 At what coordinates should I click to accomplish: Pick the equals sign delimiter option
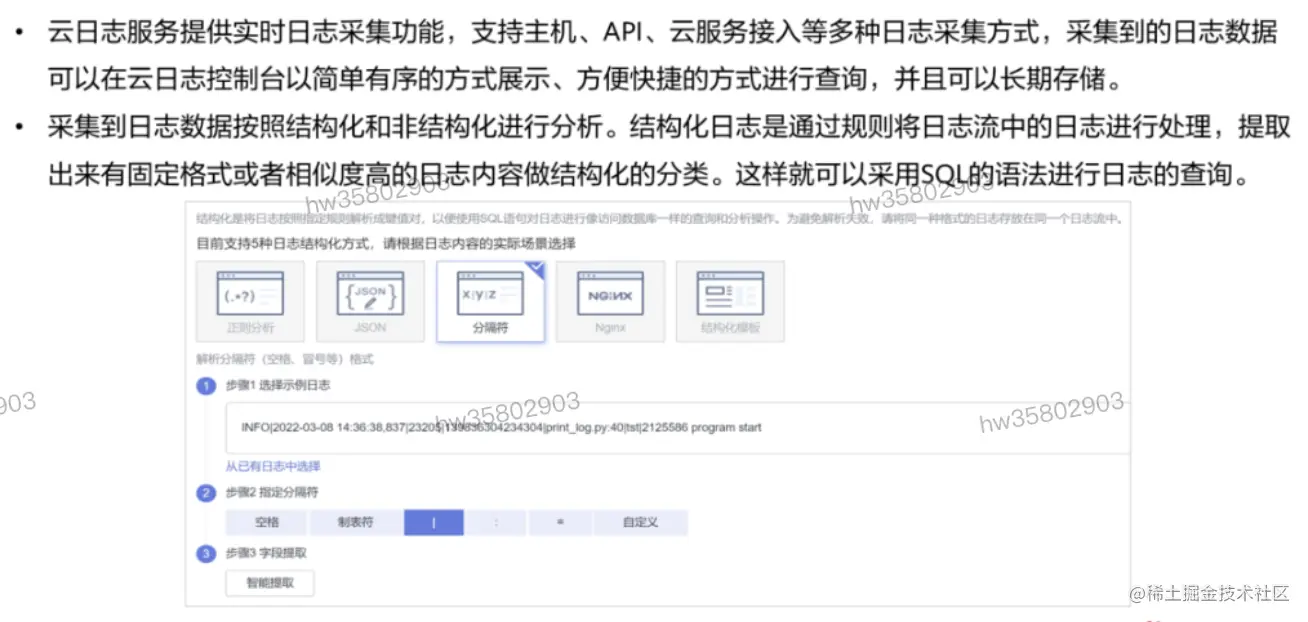[x=561, y=523]
